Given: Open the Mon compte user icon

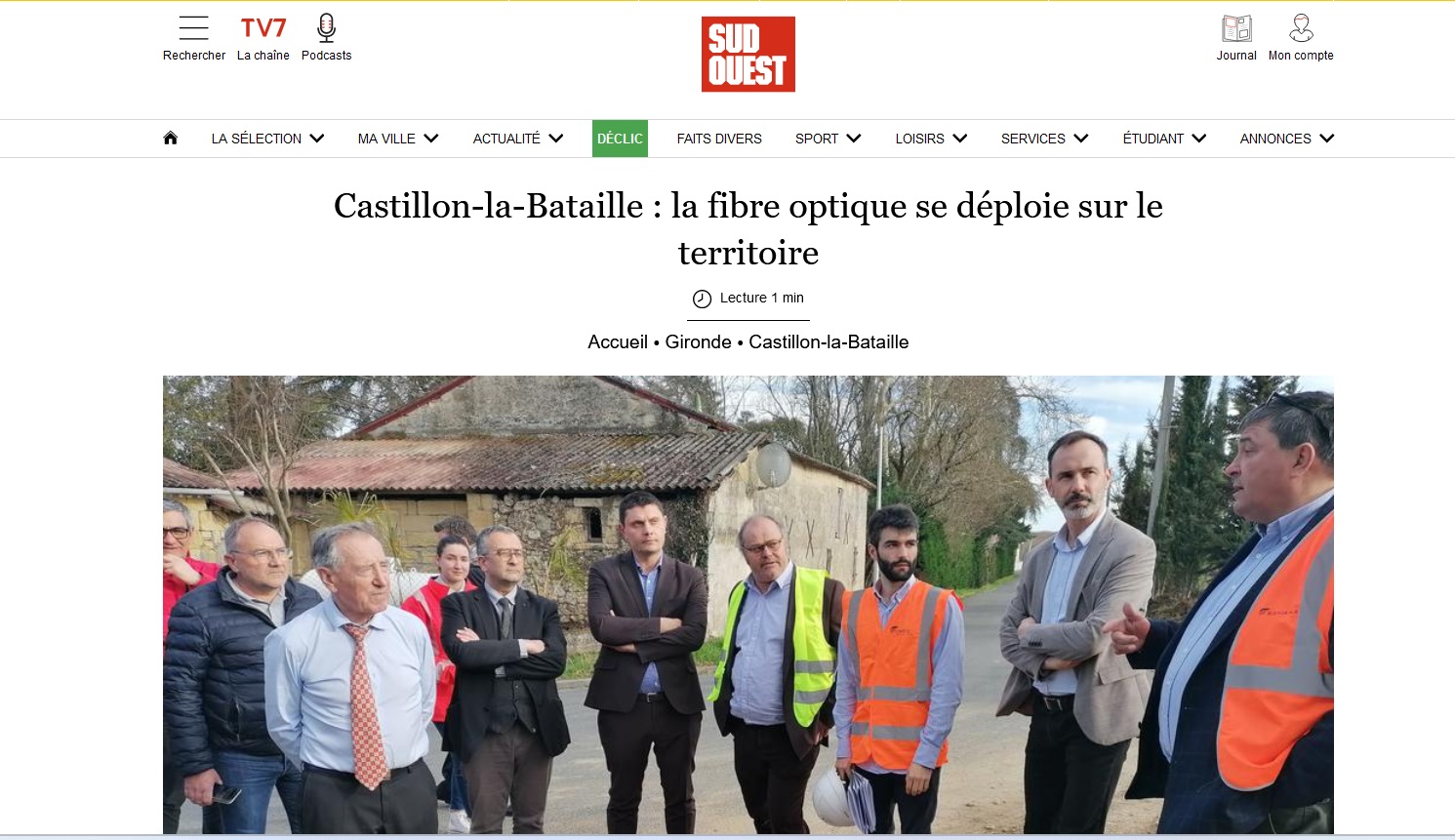Looking at the screenshot, I should (x=1301, y=27).
